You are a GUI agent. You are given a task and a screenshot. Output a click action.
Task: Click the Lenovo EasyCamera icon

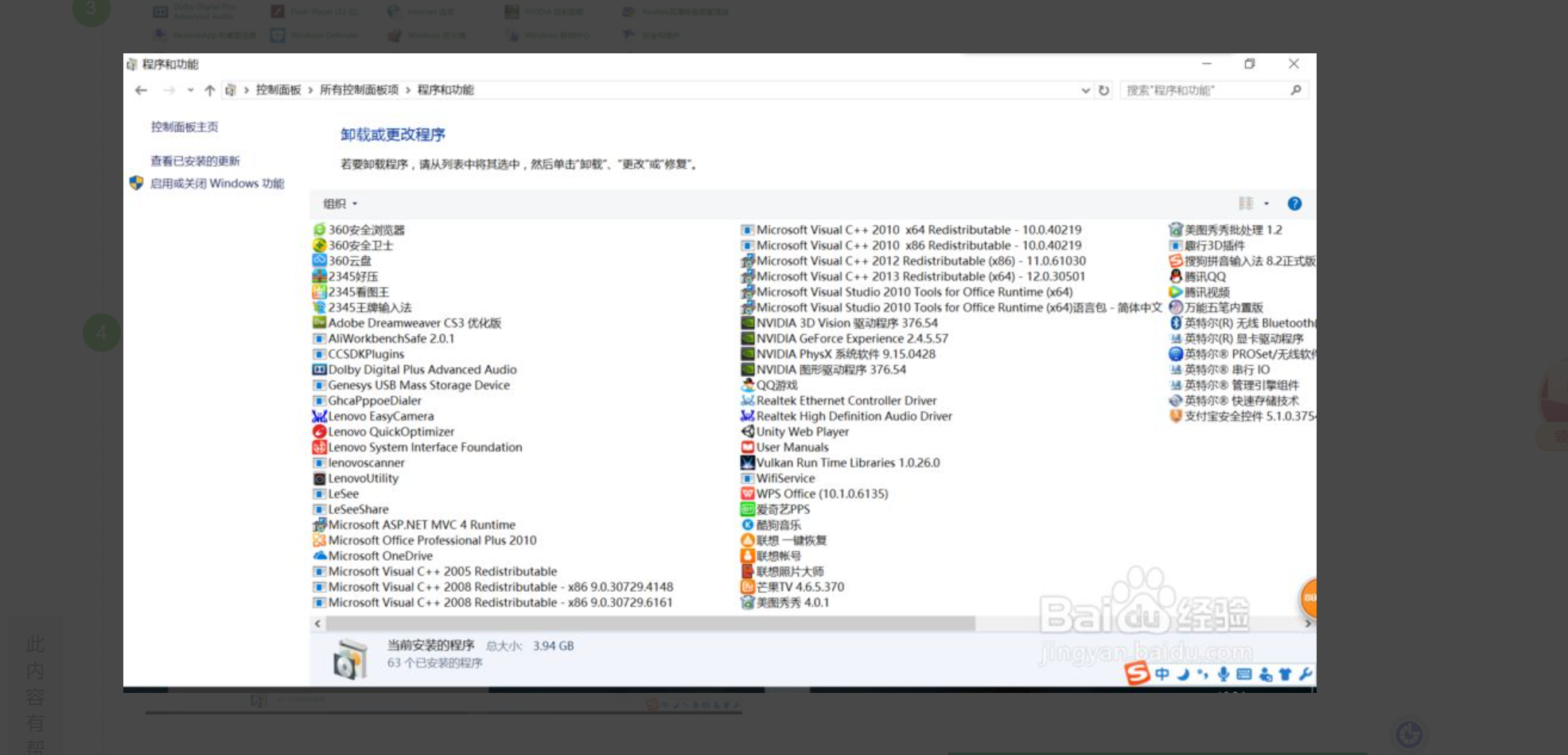pos(320,416)
